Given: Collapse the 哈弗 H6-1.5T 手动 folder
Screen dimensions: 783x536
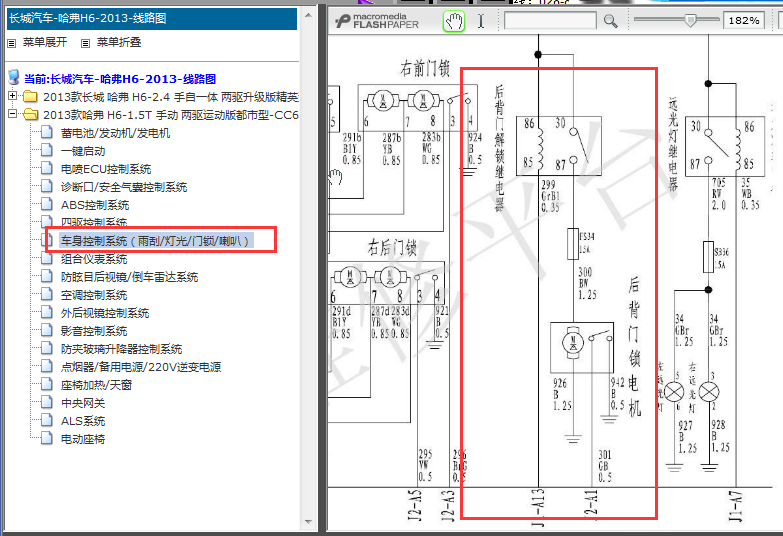Looking at the screenshot, I should [x=12, y=114].
